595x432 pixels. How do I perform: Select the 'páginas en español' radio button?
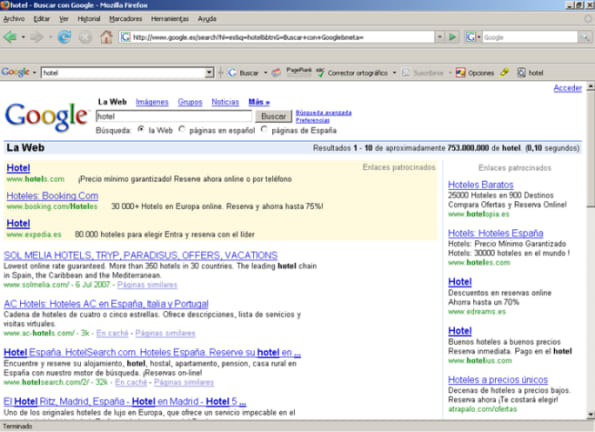point(182,129)
